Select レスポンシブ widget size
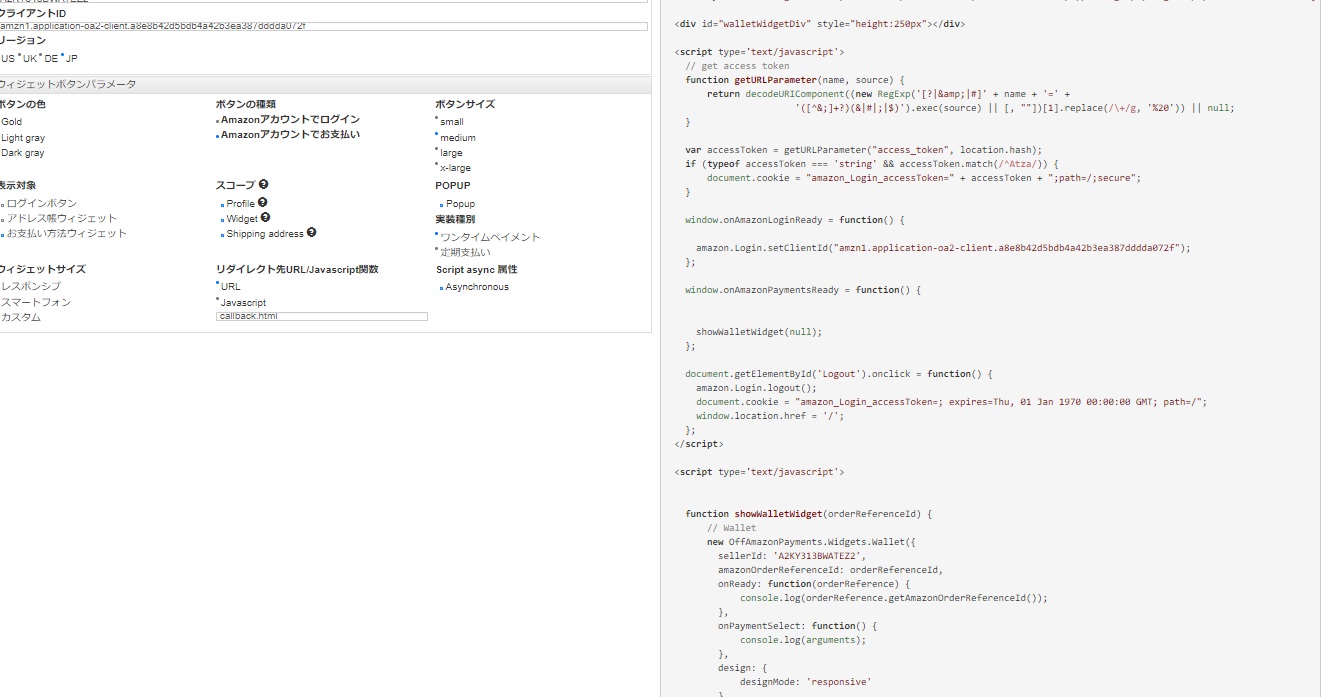 pyautogui.click(x=30, y=287)
